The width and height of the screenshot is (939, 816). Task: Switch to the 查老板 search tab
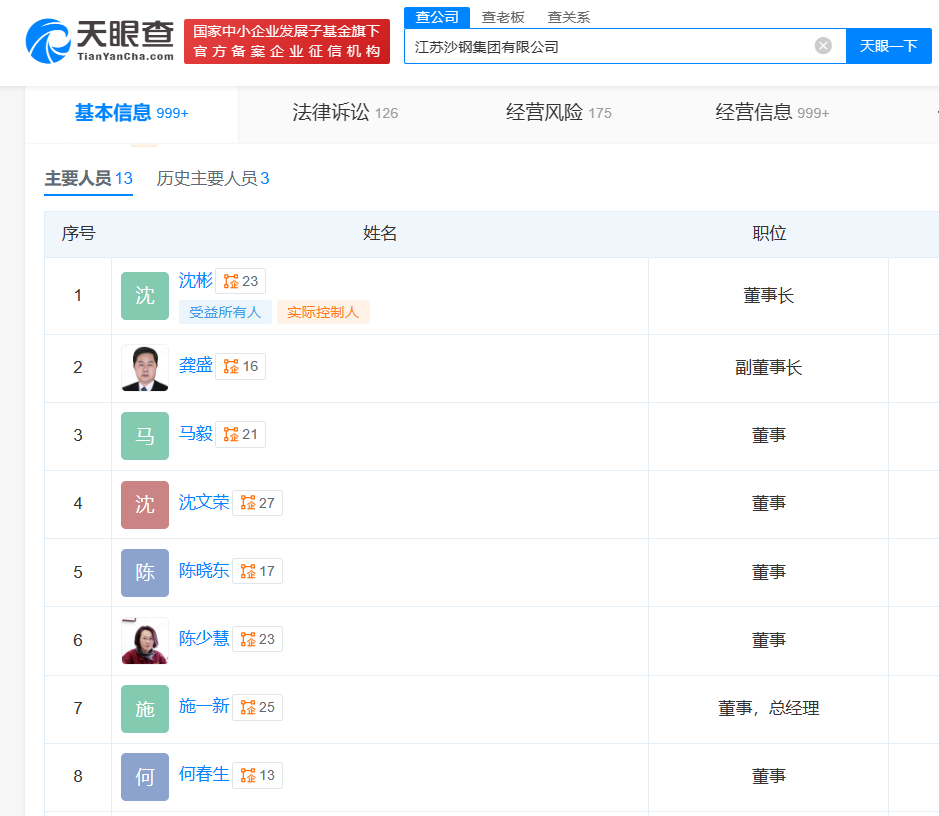click(497, 16)
